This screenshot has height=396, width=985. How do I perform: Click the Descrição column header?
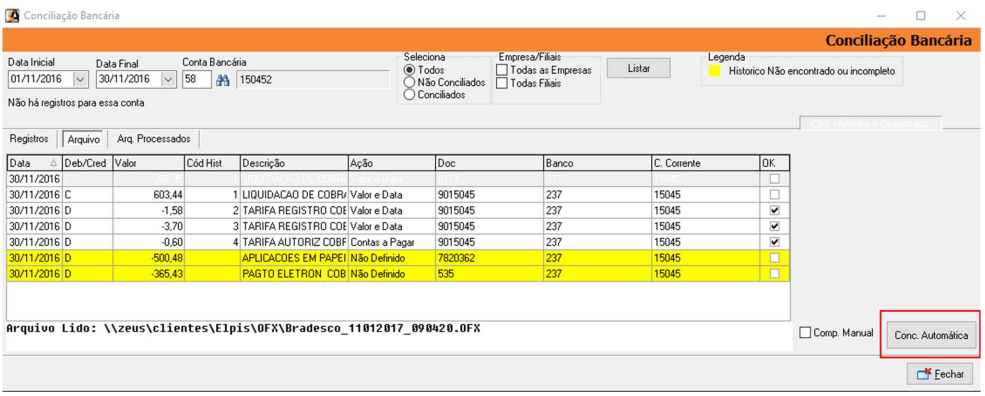[x=294, y=163]
